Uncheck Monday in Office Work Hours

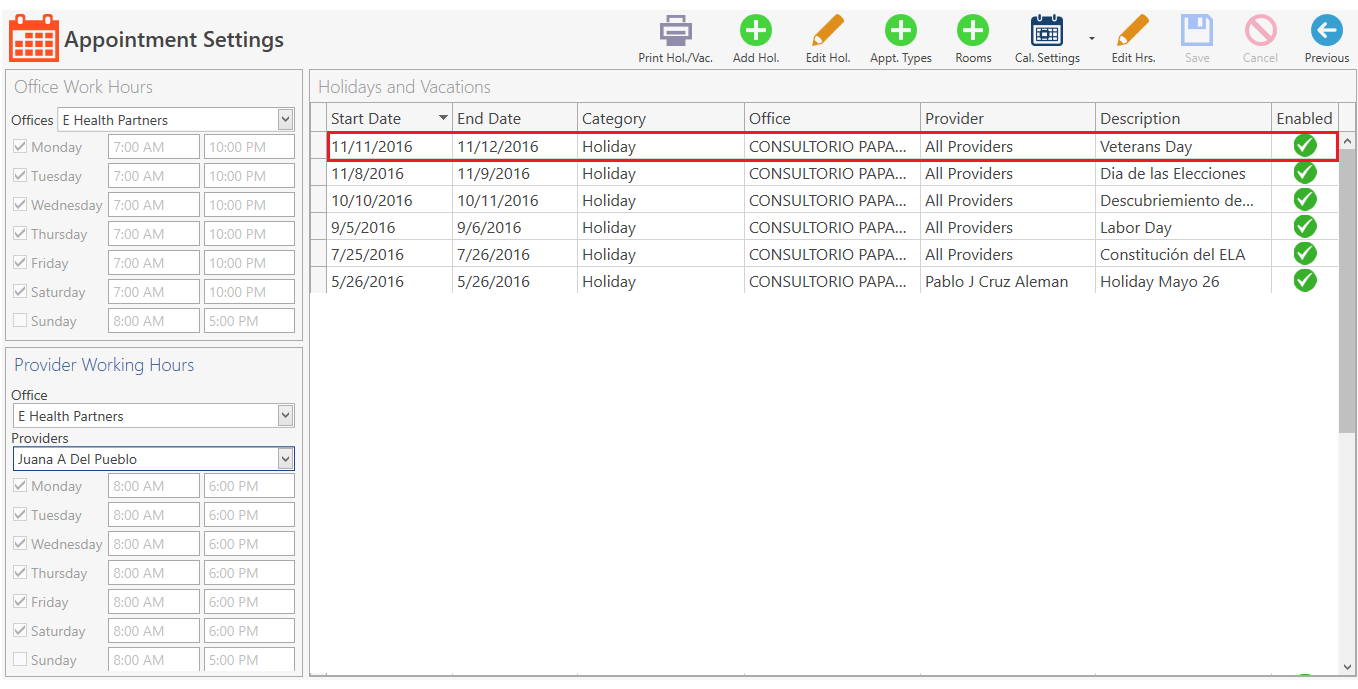click(x=21, y=146)
